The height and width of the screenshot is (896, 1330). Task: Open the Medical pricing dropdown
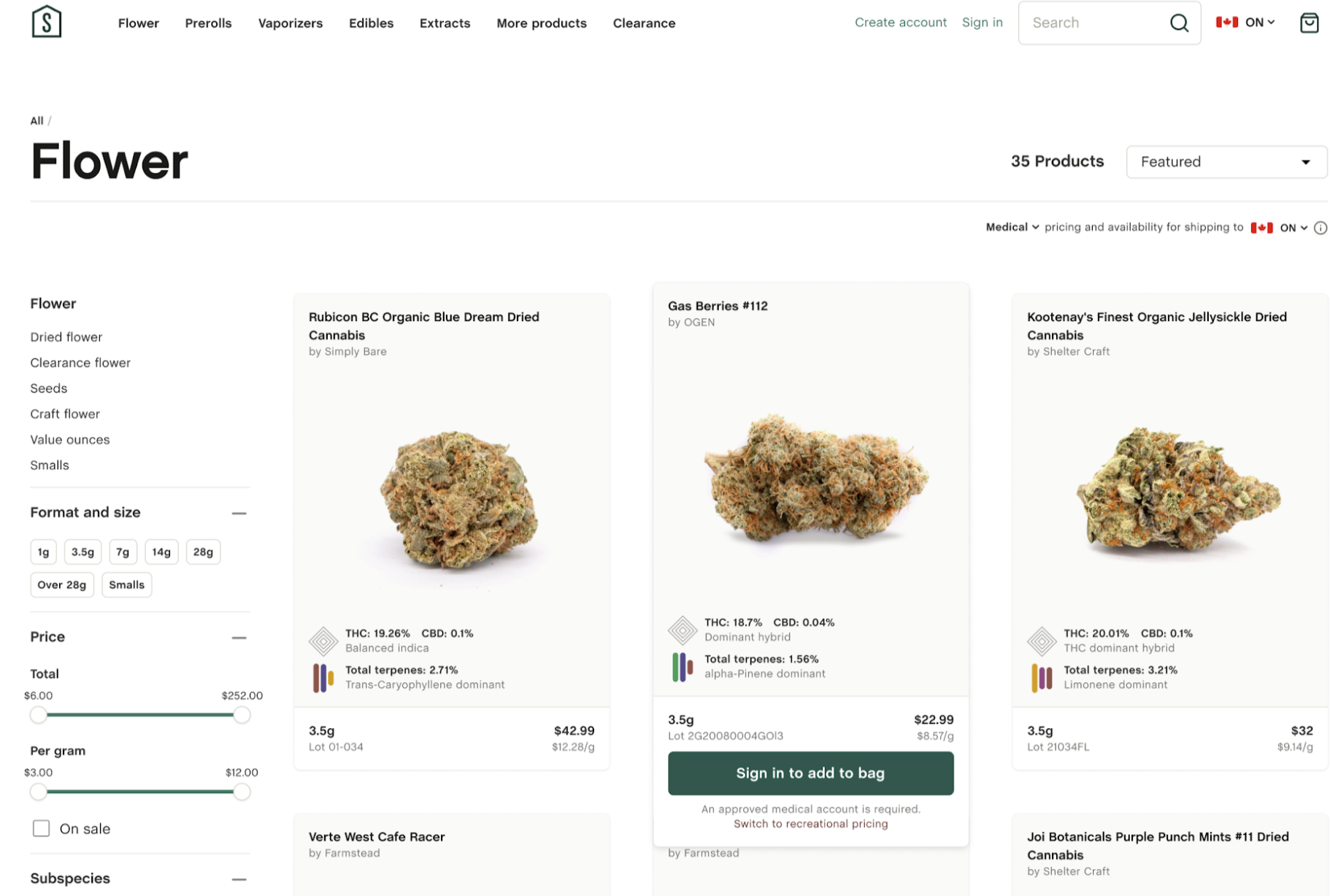[1012, 227]
